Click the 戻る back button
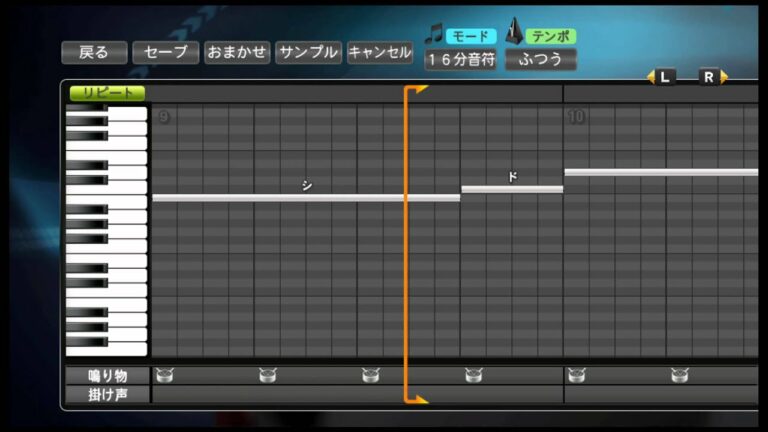The height and width of the screenshot is (432, 768). point(93,53)
